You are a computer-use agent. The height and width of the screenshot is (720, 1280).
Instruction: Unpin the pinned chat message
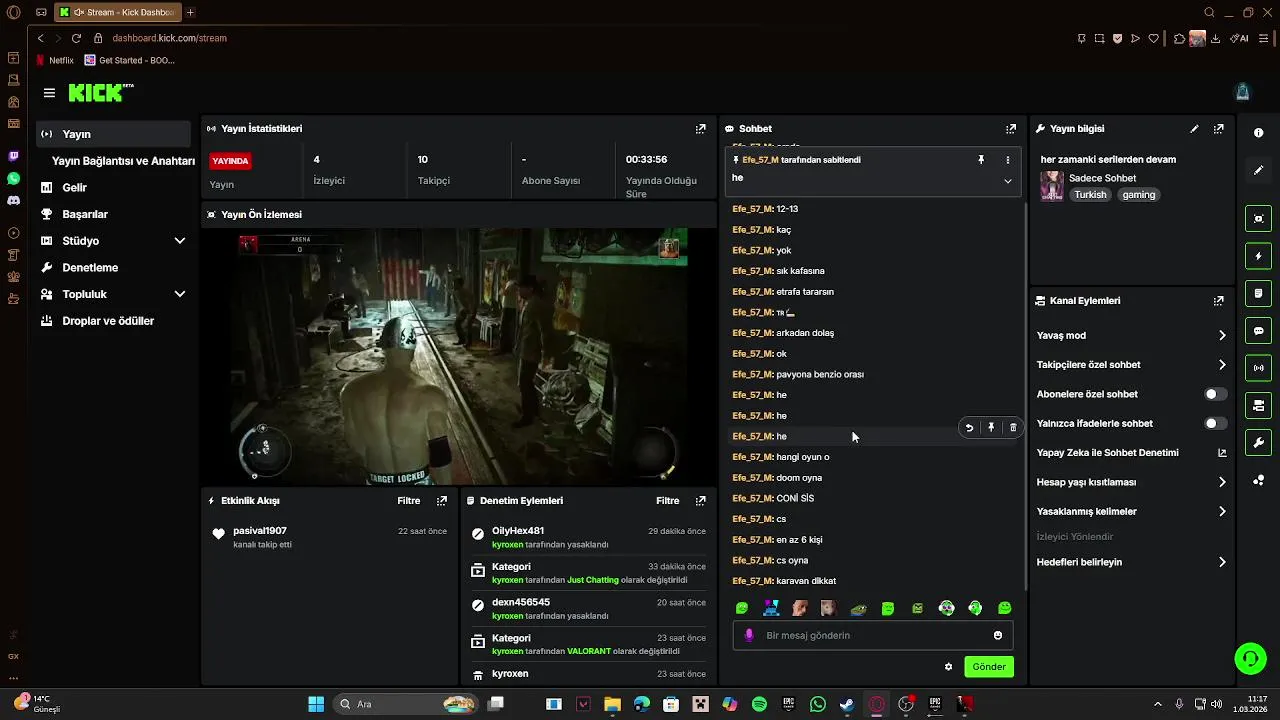pyautogui.click(x=981, y=160)
